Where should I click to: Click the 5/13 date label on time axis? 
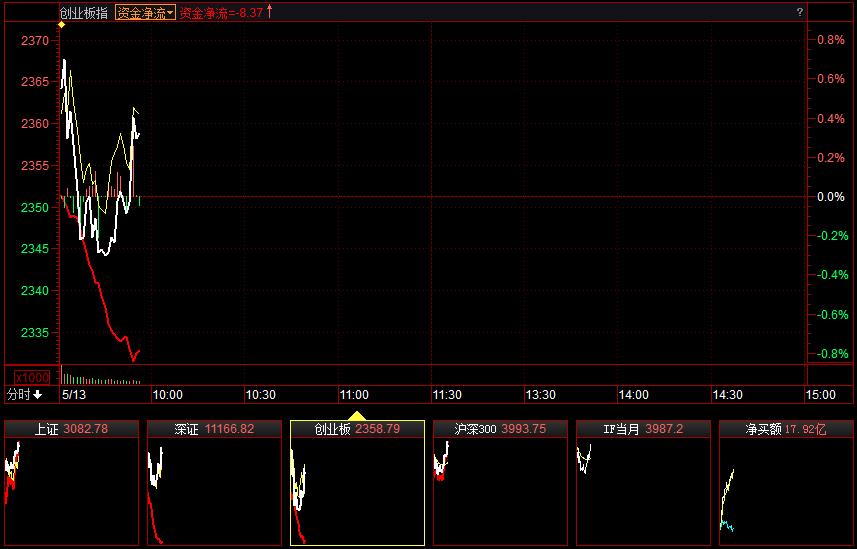tap(76, 395)
